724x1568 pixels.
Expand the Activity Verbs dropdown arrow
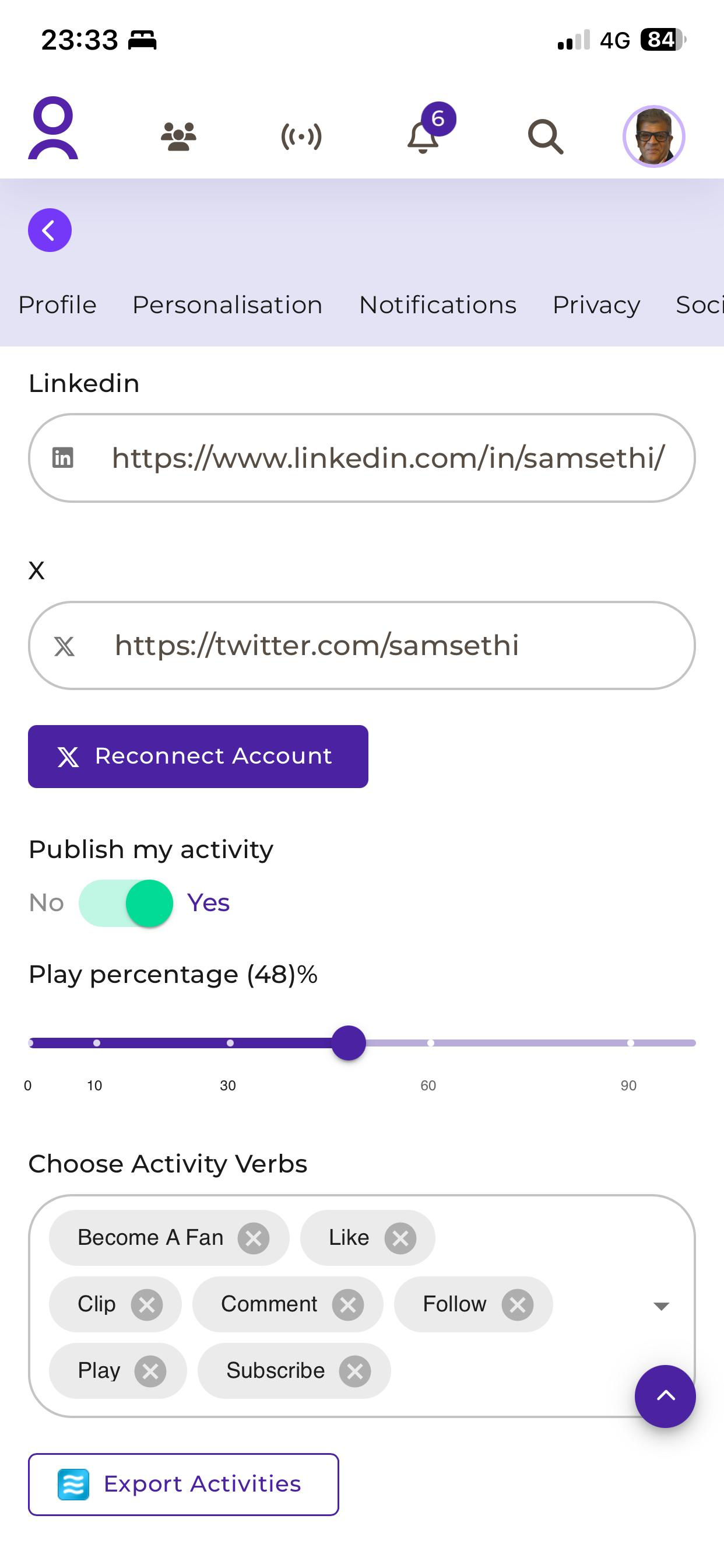[660, 1305]
